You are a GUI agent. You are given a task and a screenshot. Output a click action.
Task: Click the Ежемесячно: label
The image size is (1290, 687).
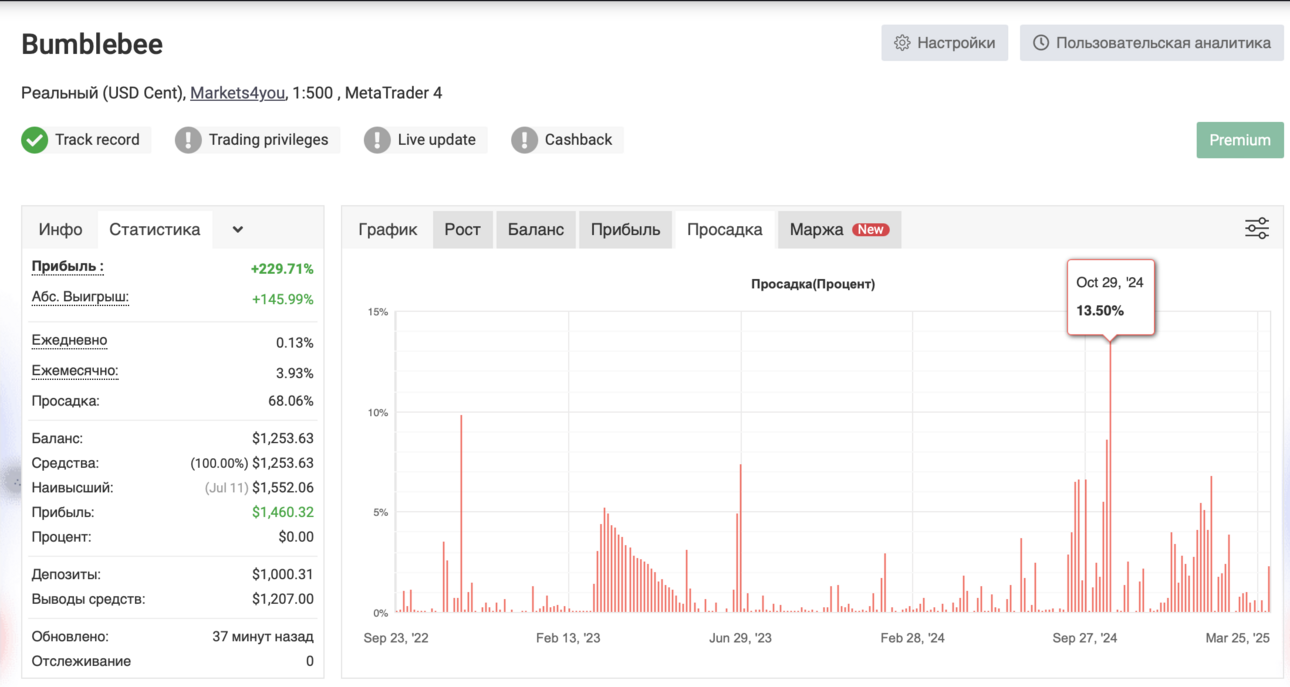point(75,371)
